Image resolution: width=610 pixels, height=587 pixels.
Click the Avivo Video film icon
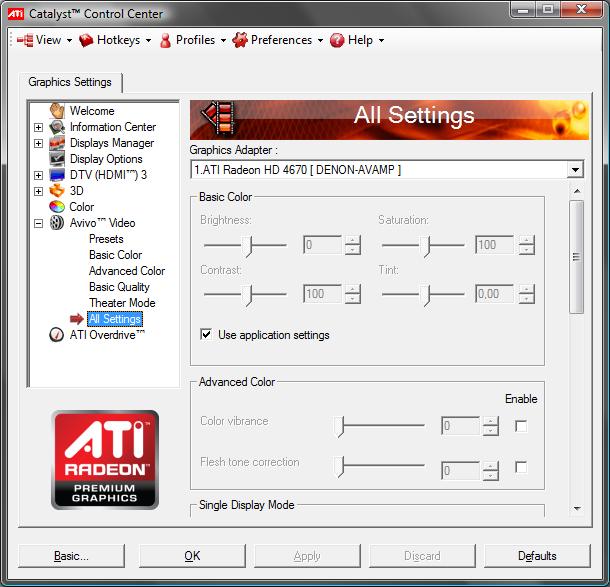(x=58, y=223)
